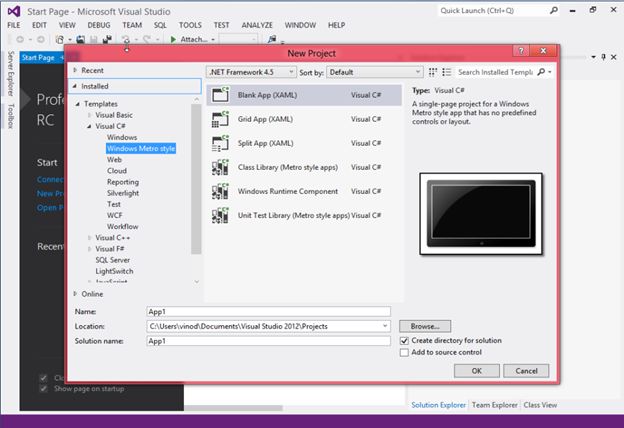
Task: Open the TOOLS menu
Action: (x=190, y=25)
